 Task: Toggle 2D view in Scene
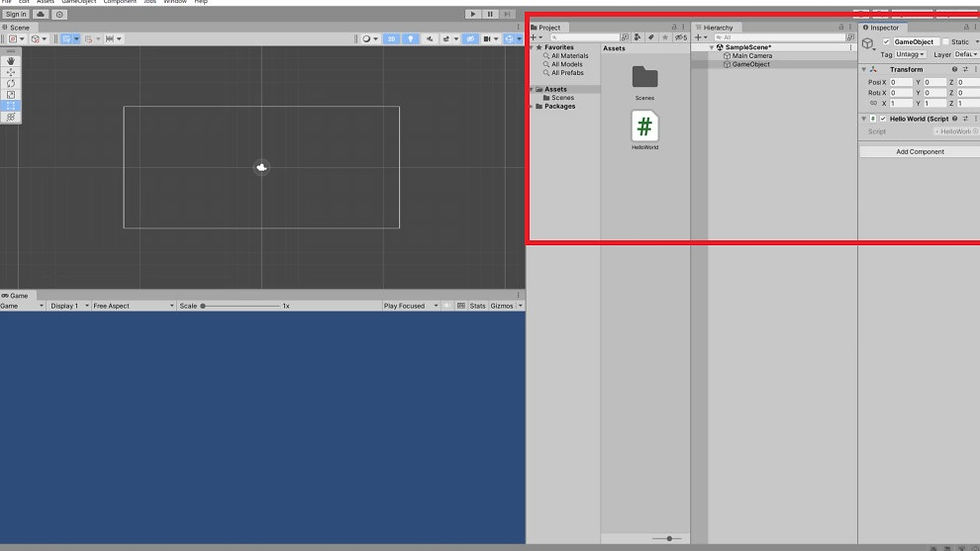(391, 39)
